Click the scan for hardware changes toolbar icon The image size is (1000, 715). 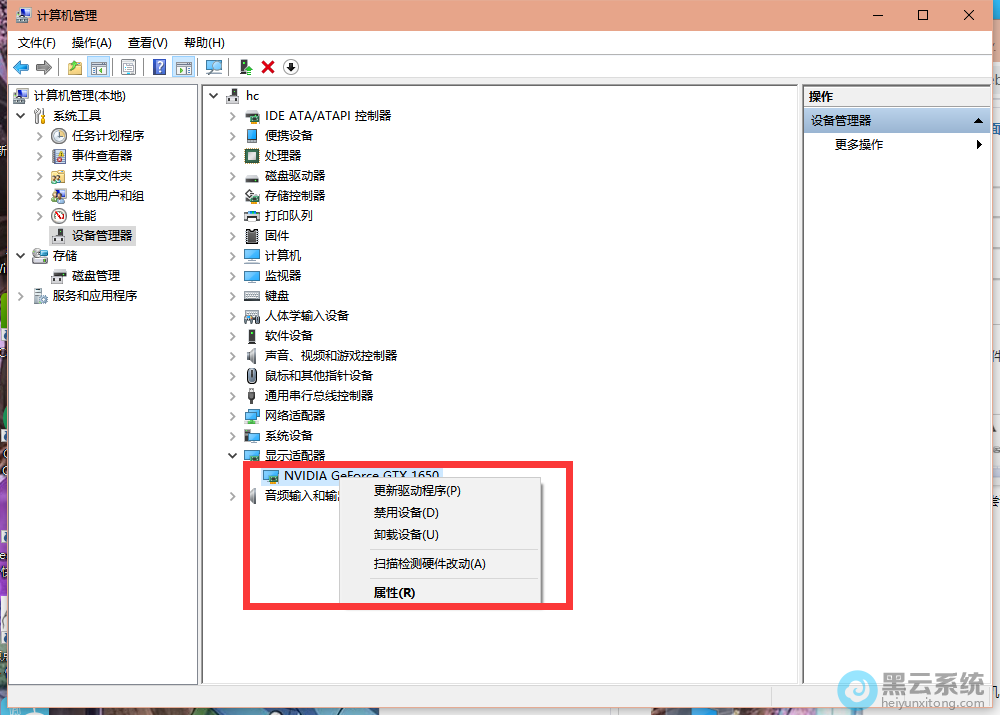[x=214, y=67]
